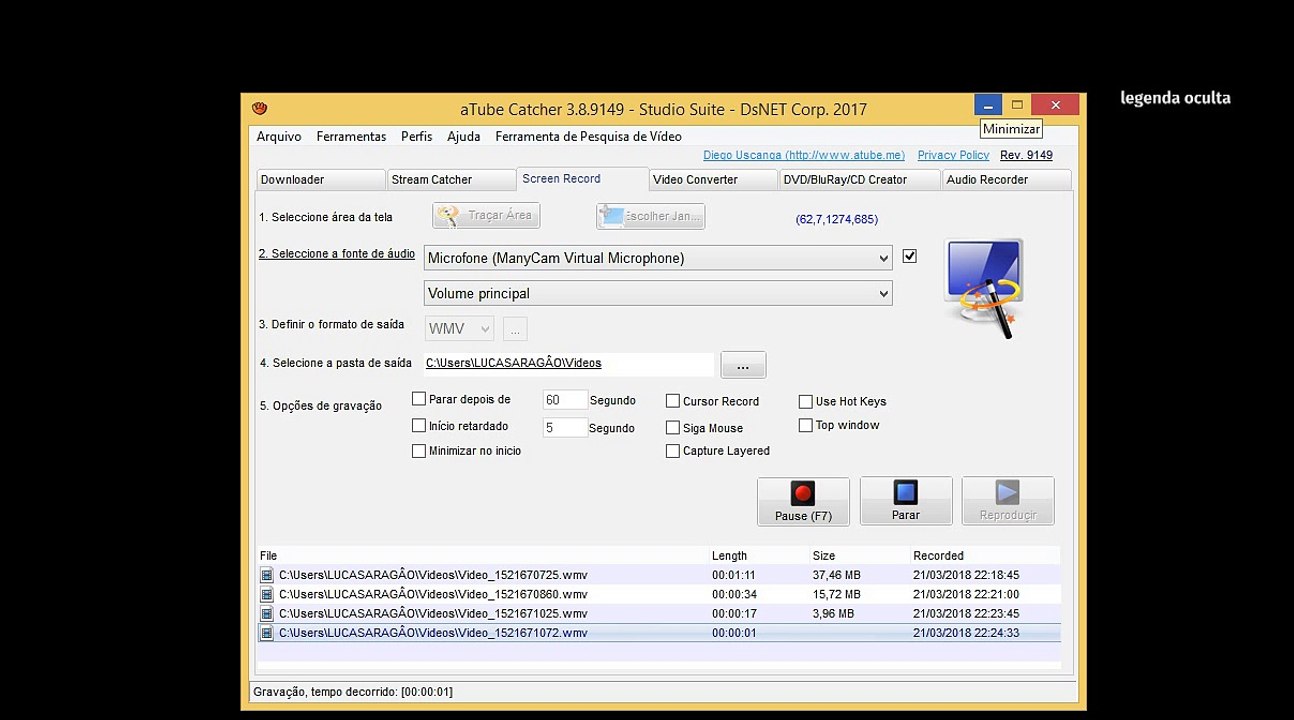Open Diego Uscanga atube.me link
The width and height of the screenshot is (1294, 720).
coord(804,155)
